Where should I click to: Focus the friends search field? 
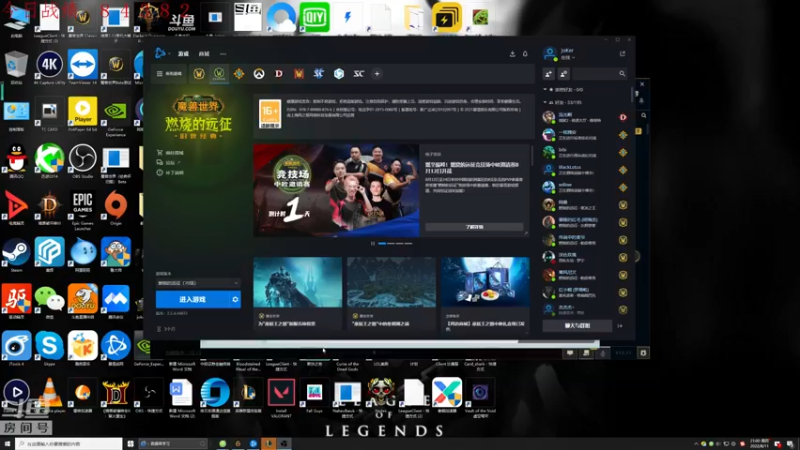[x=599, y=74]
